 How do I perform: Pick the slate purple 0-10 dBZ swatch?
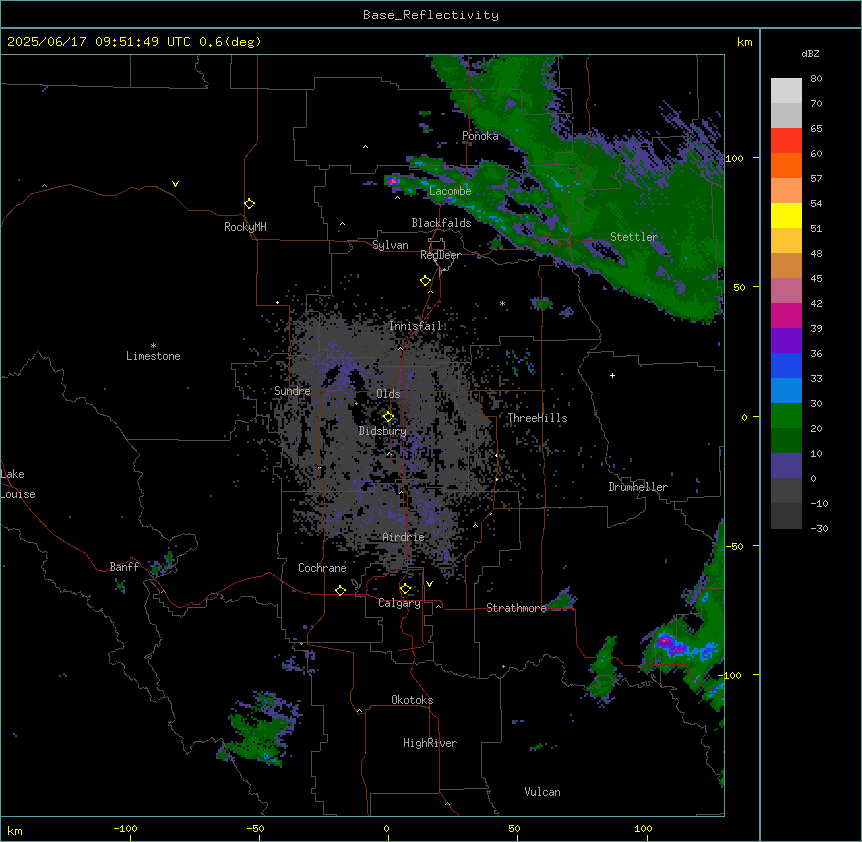[786, 466]
